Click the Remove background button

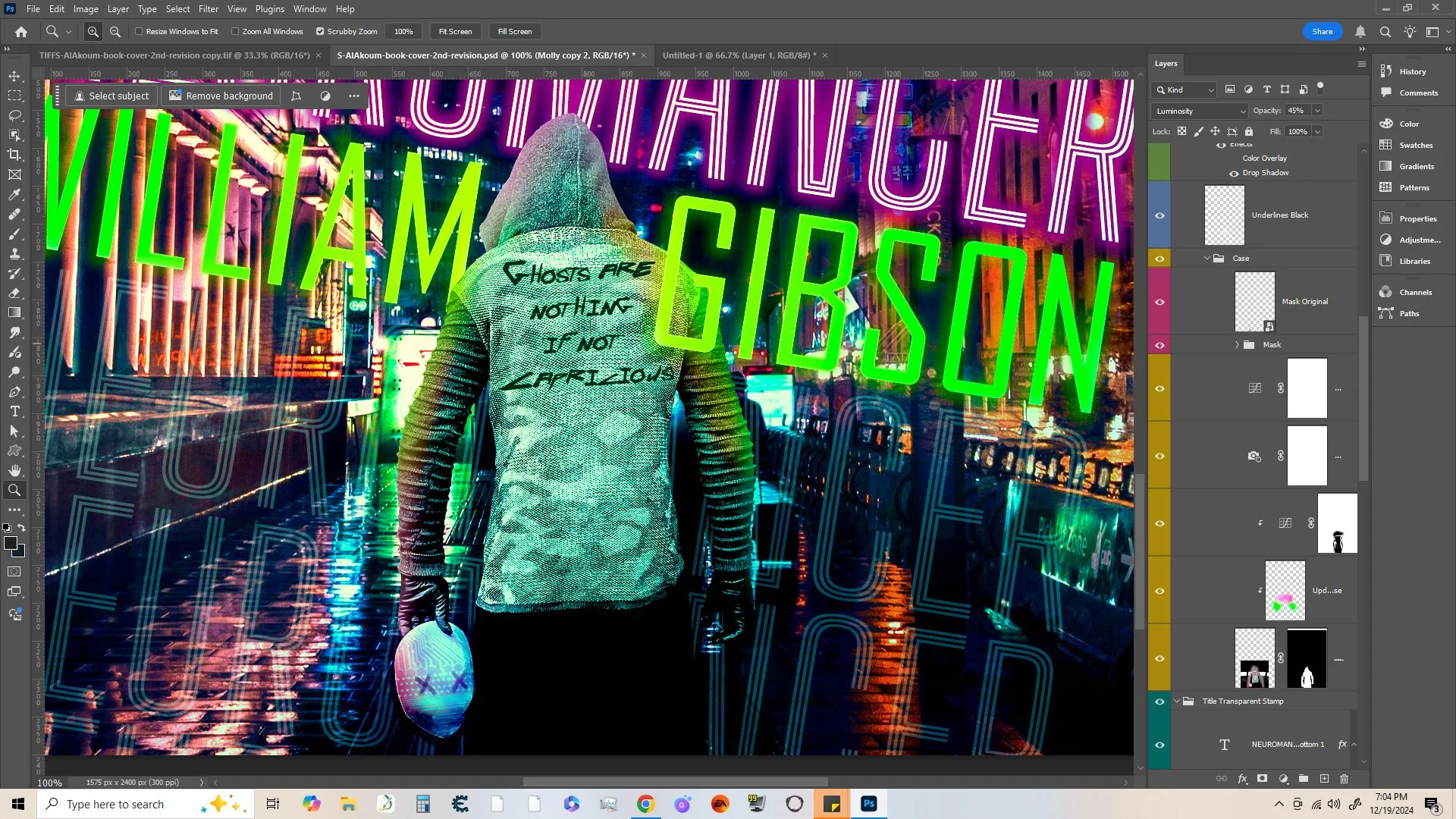221,96
